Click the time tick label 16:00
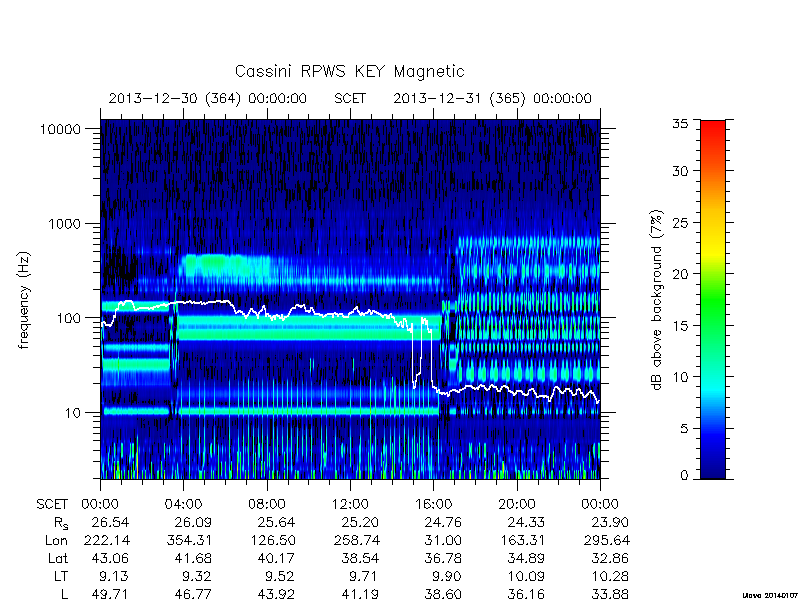 tap(433, 505)
